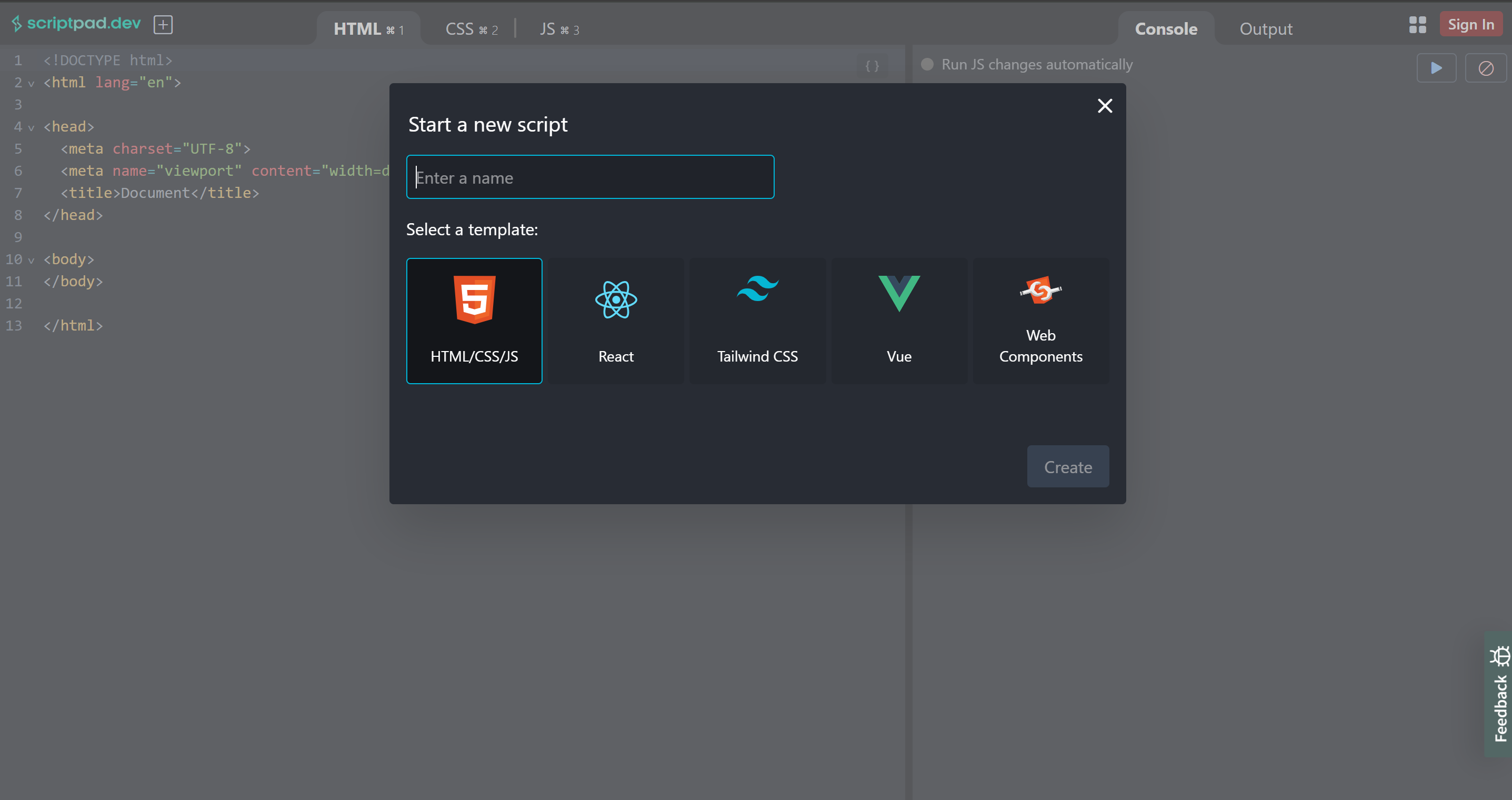The width and height of the screenshot is (1512, 800).
Task: Click the closing </head> line
Action: 73,215
